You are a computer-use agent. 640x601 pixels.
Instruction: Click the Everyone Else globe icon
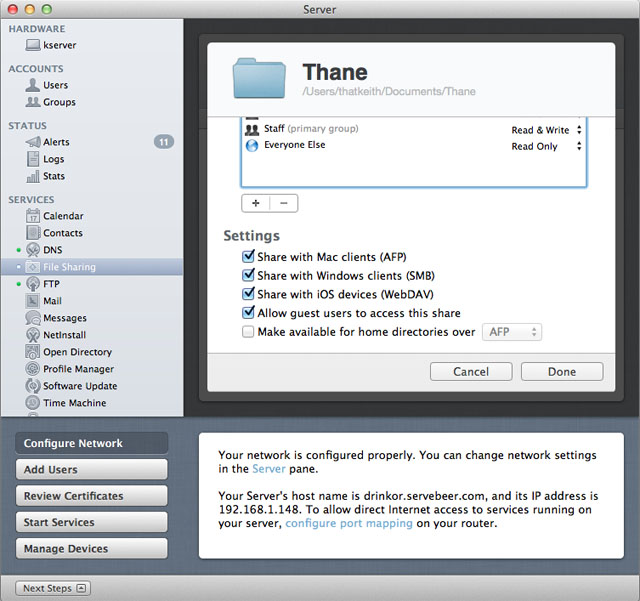(x=252, y=145)
